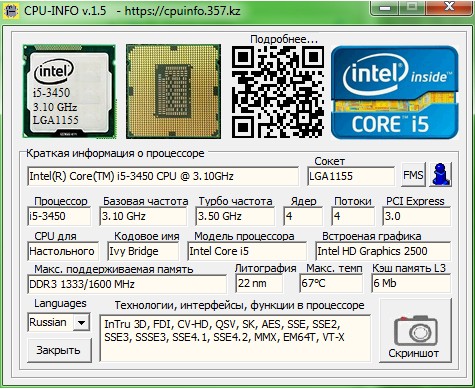Click the Закрыть button
The height and width of the screenshot is (389, 475).
coord(59,350)
